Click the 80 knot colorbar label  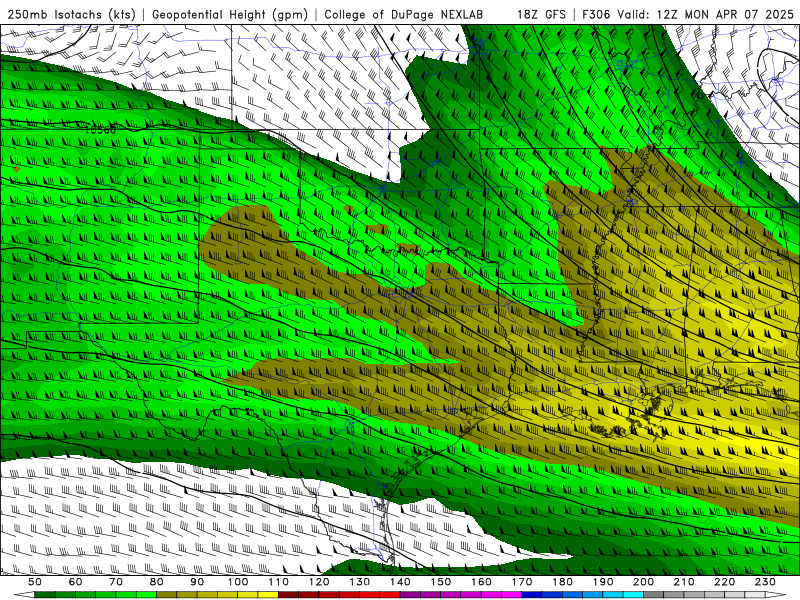coord(156,582)
